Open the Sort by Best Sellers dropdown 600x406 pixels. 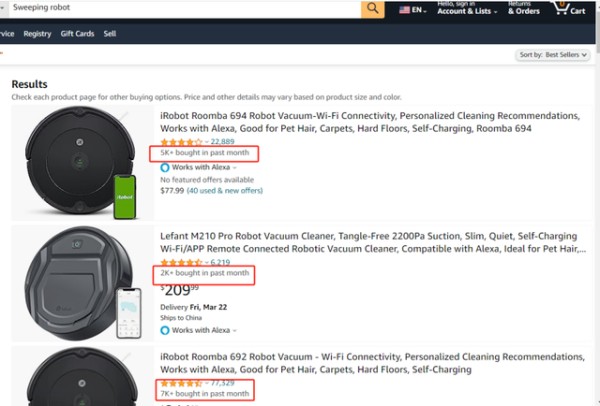(553, 55)
